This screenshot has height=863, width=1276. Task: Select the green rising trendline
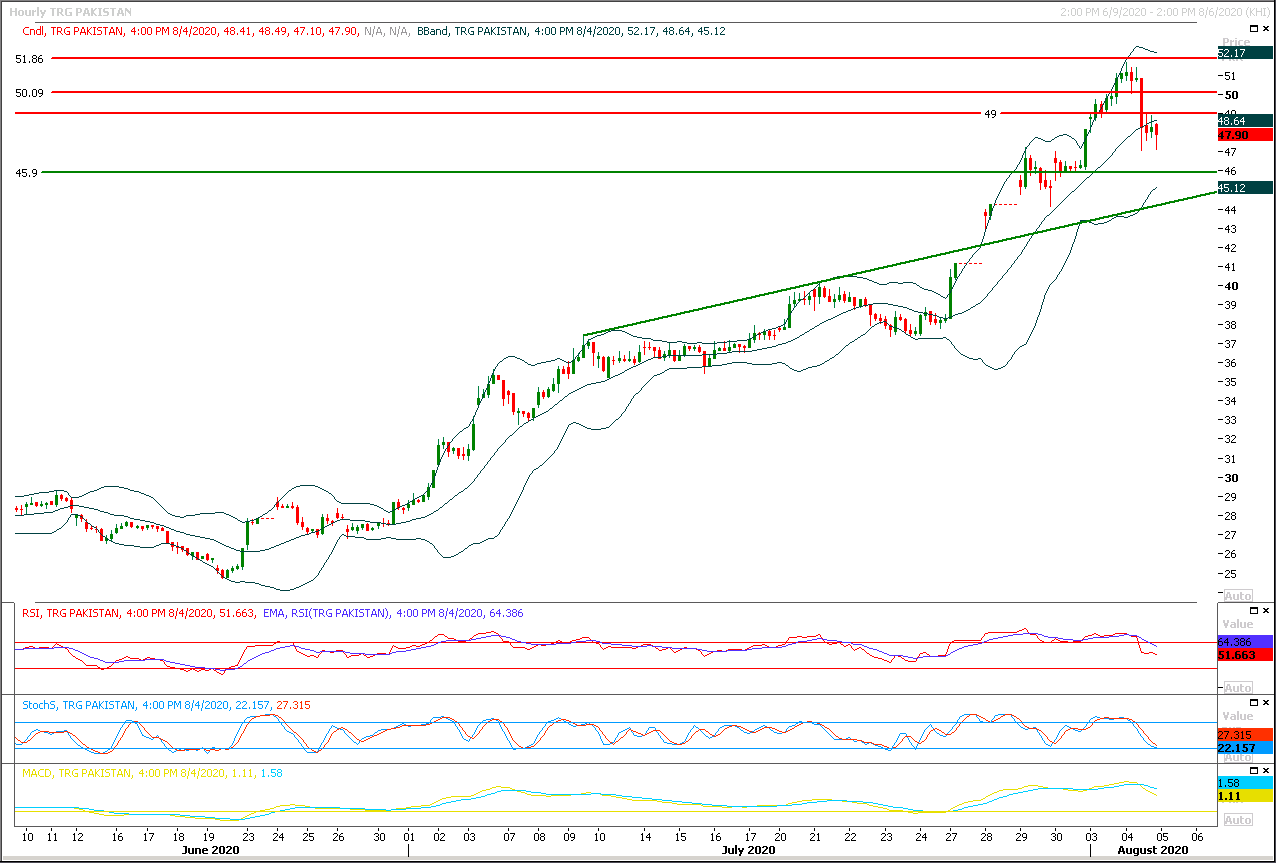point(900,263)
